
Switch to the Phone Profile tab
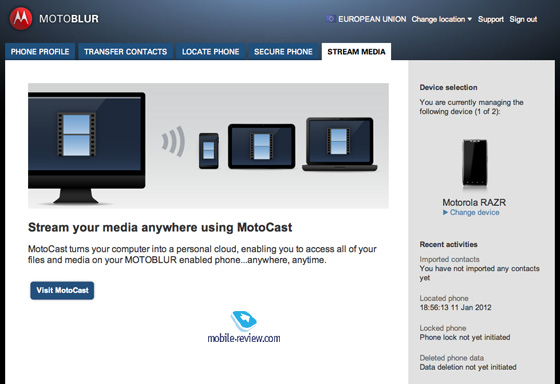[x=40, y=52]
